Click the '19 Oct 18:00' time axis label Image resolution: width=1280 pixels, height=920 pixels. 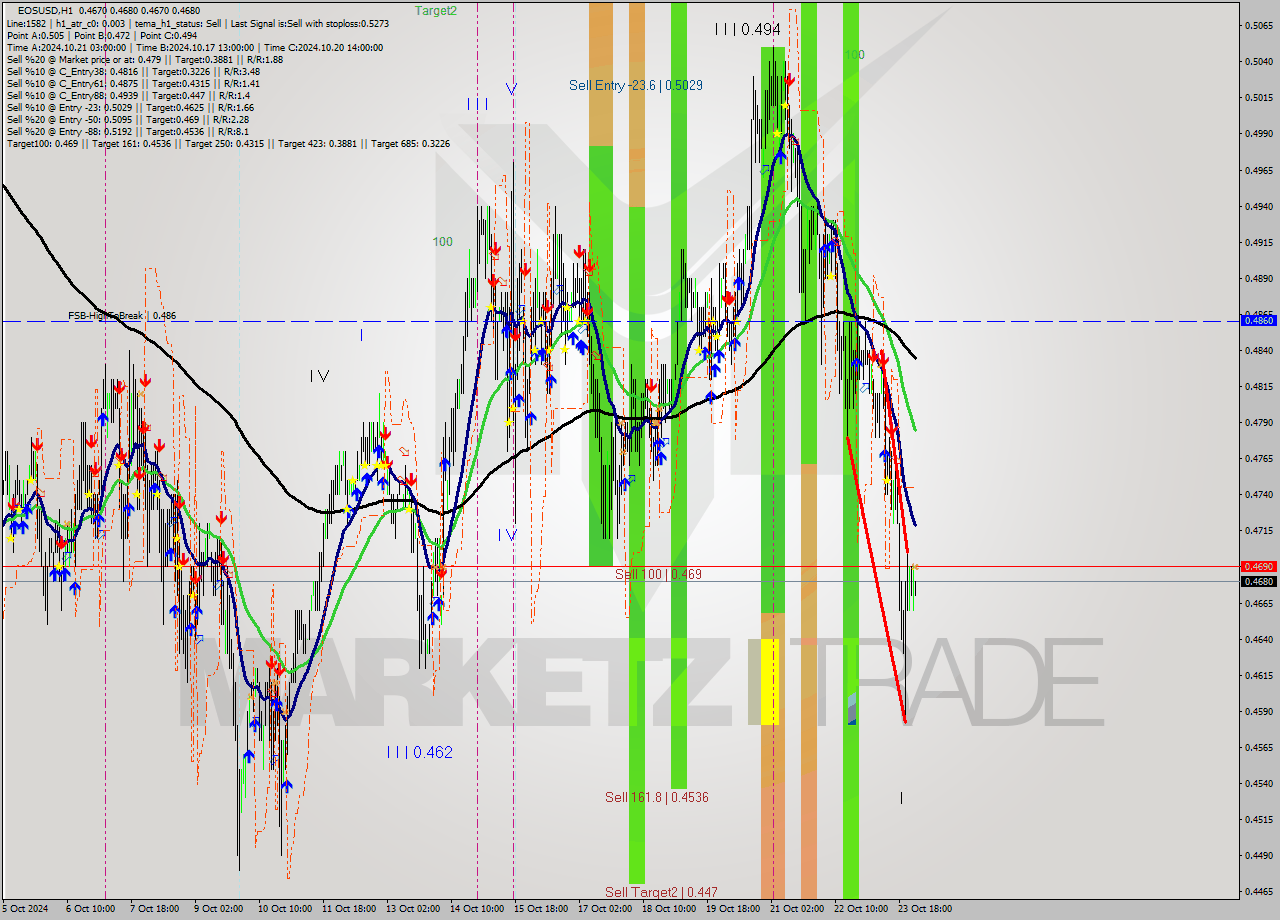click(732, 909)
